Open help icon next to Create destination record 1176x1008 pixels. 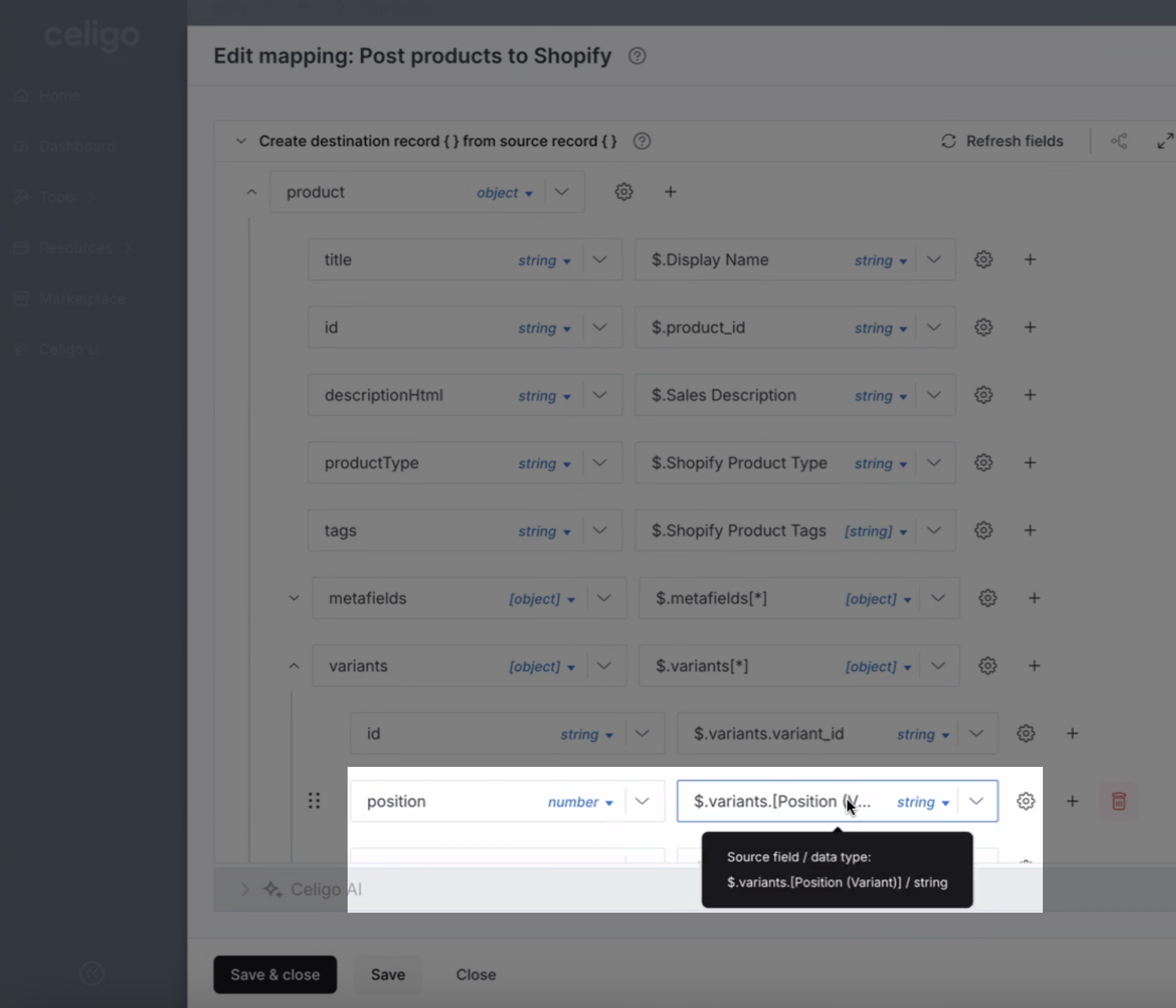[642, 141]
